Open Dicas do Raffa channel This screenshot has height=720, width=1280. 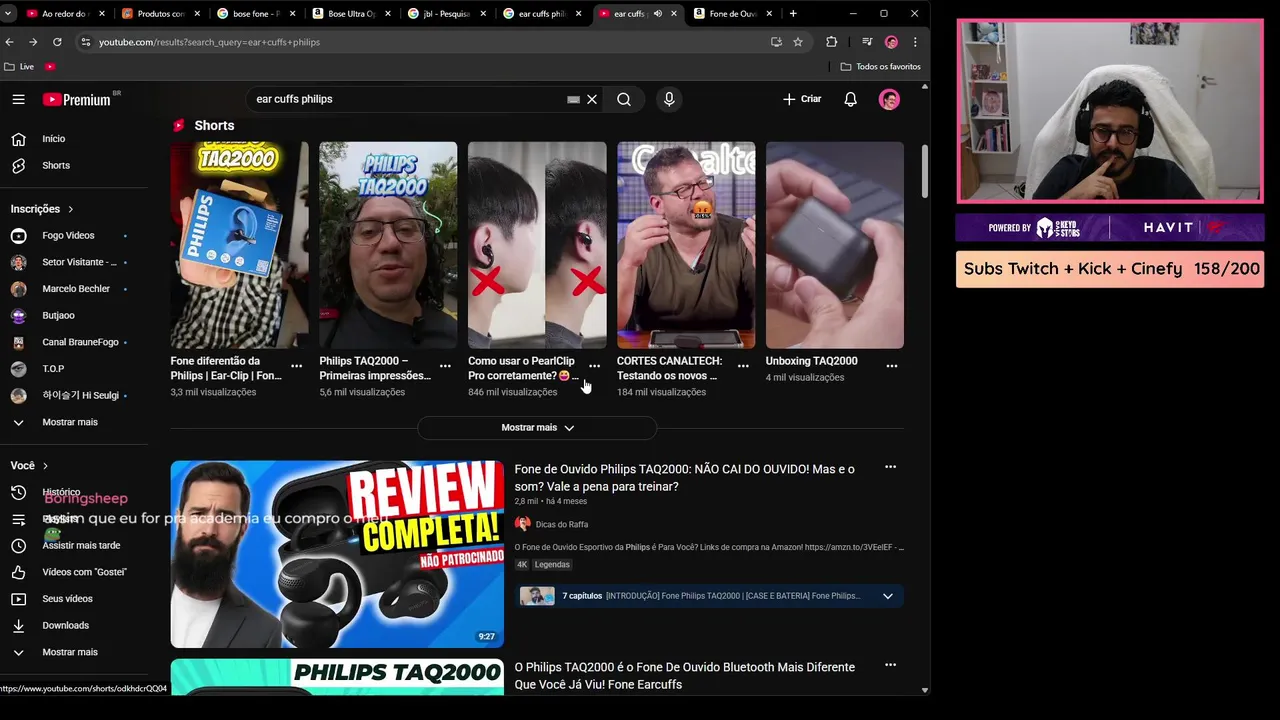click(x=562, y=524)
